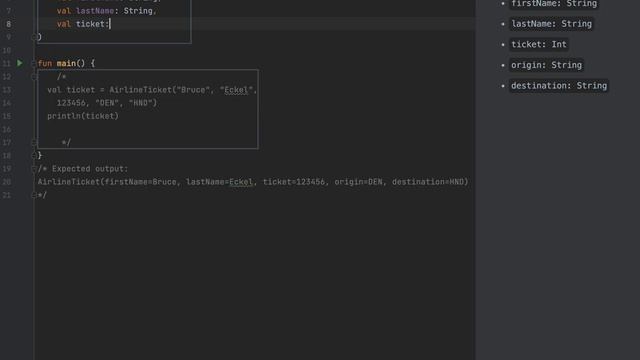Click the underlined "Eckel" string on line 13

click(236, 90)
